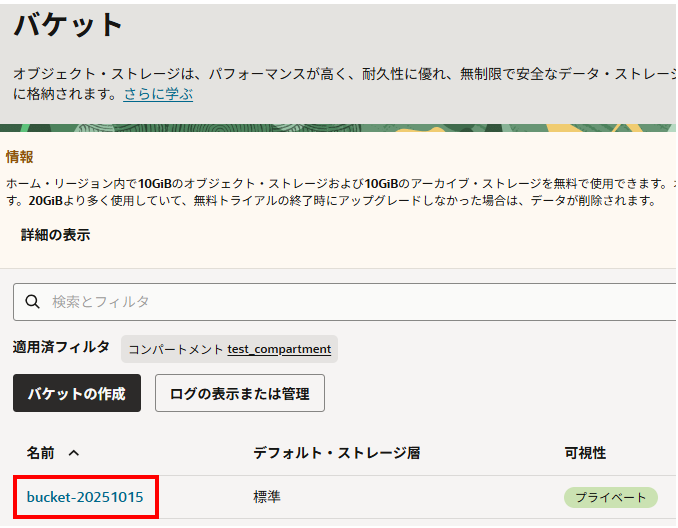678x528 pixels.
Task: Click the 標準 storage tier cell
Action: pos(267,497)
